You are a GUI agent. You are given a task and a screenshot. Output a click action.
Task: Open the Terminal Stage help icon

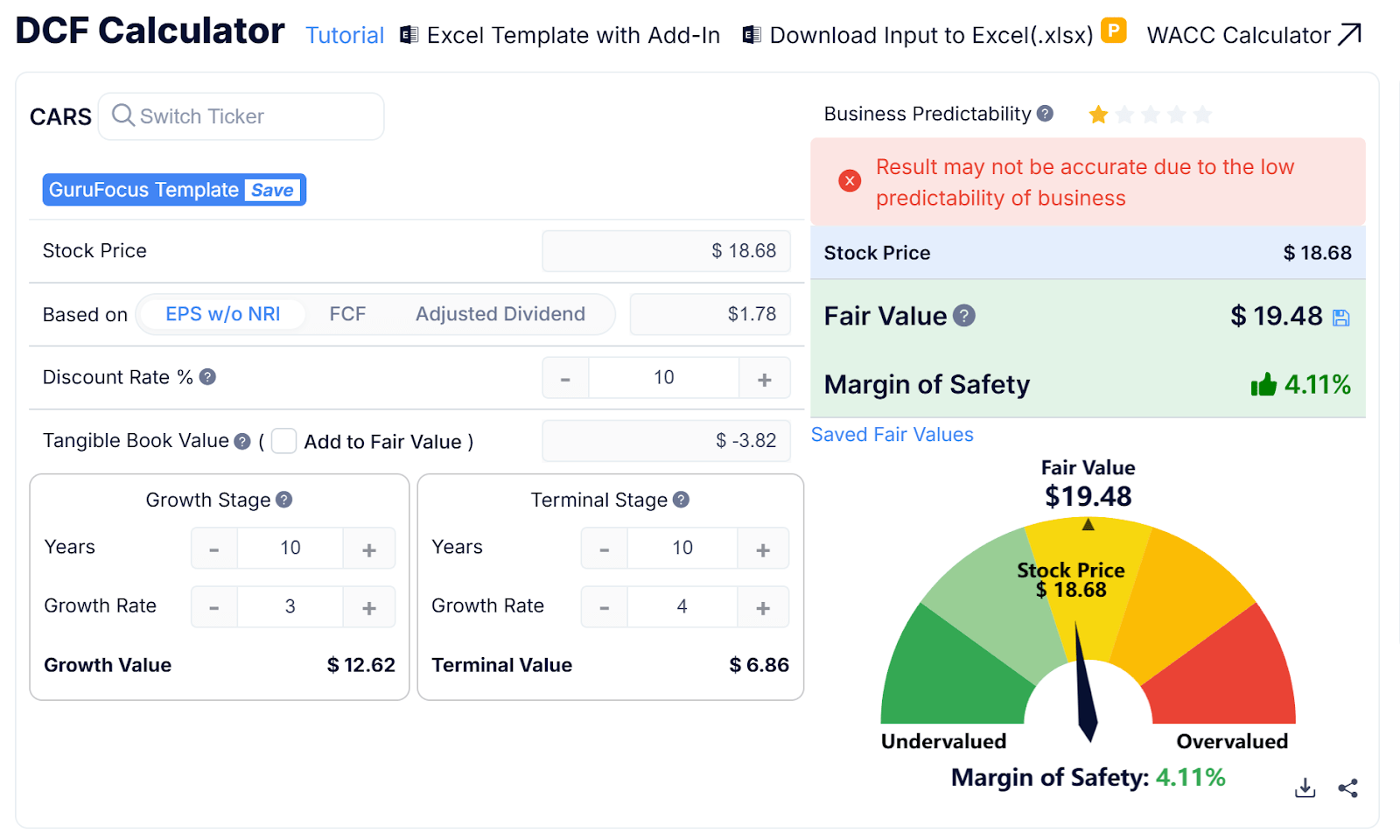coord(681,500)
